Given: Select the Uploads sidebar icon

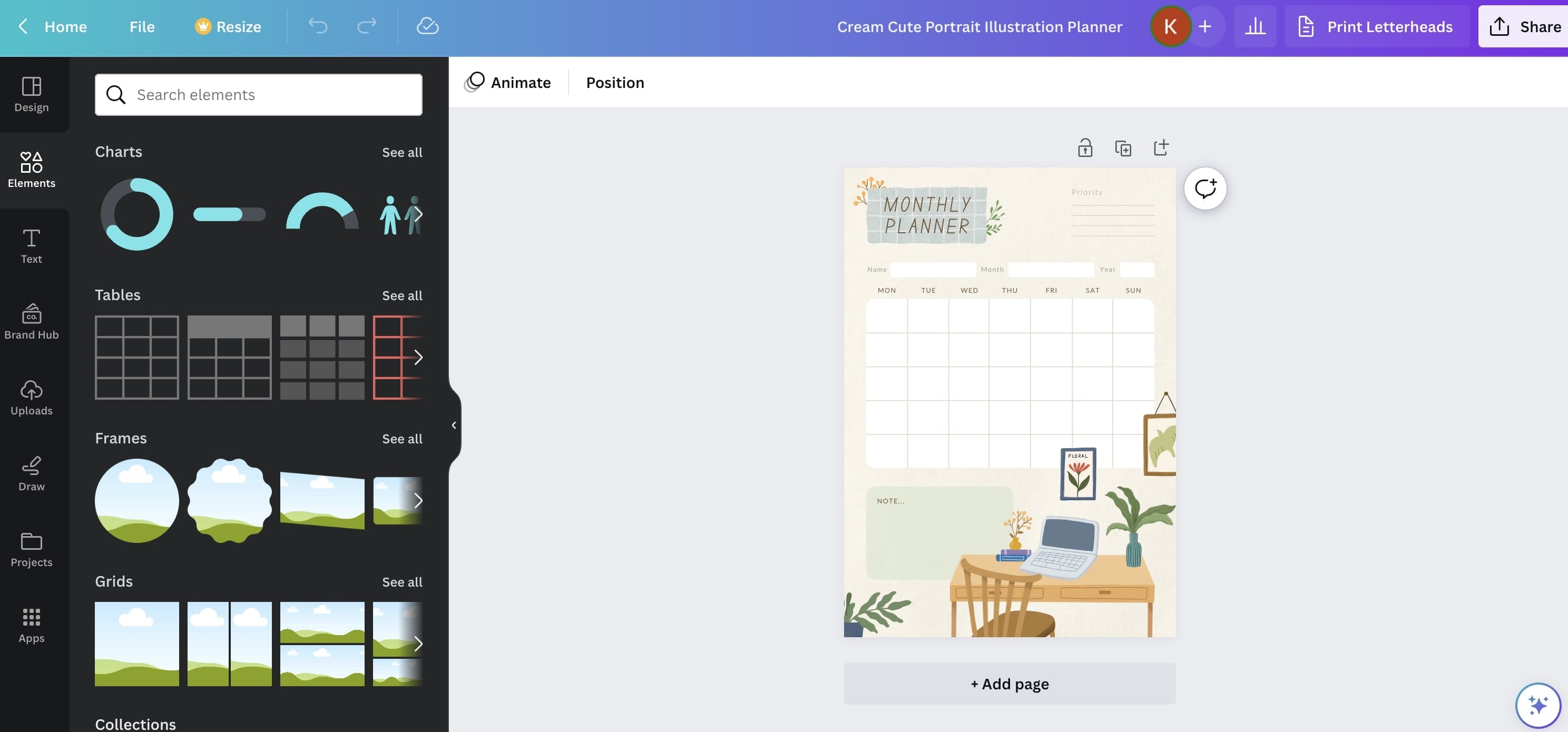Looking at the screenshot, I should pyautogui.click(x=31, y=397).
